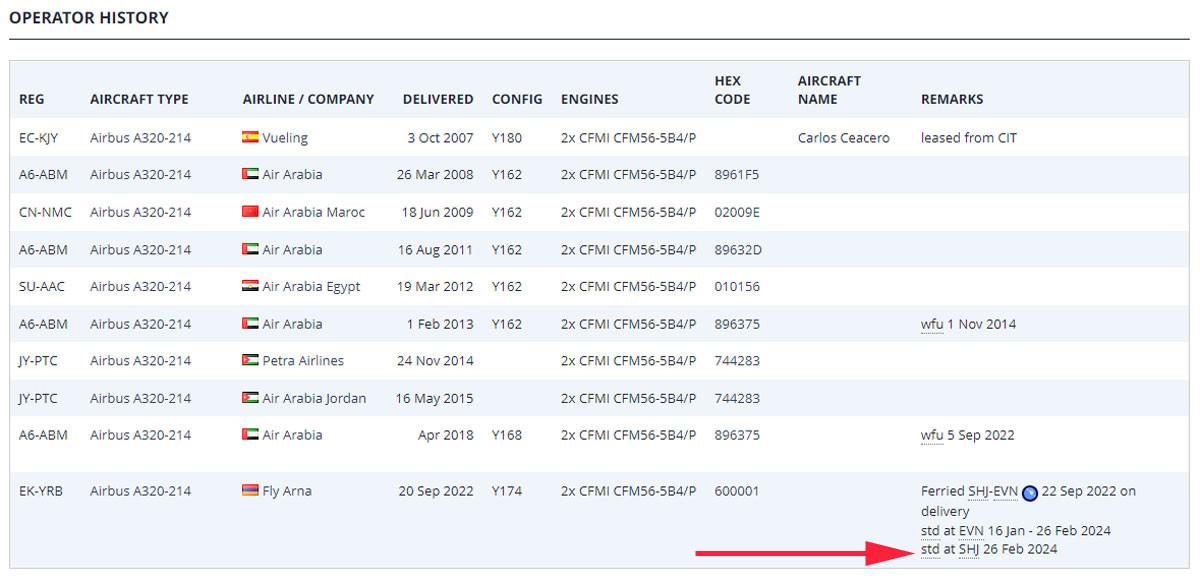Viewport: 1200px width, 579px height.
Task: Click the hex code 8961F5
Action: [737, 174]
